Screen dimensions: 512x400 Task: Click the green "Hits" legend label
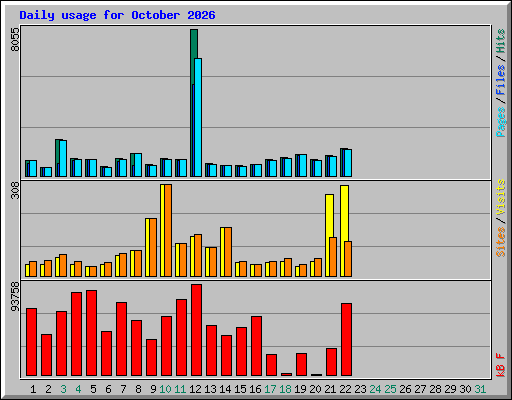click(x=500, y=41)
